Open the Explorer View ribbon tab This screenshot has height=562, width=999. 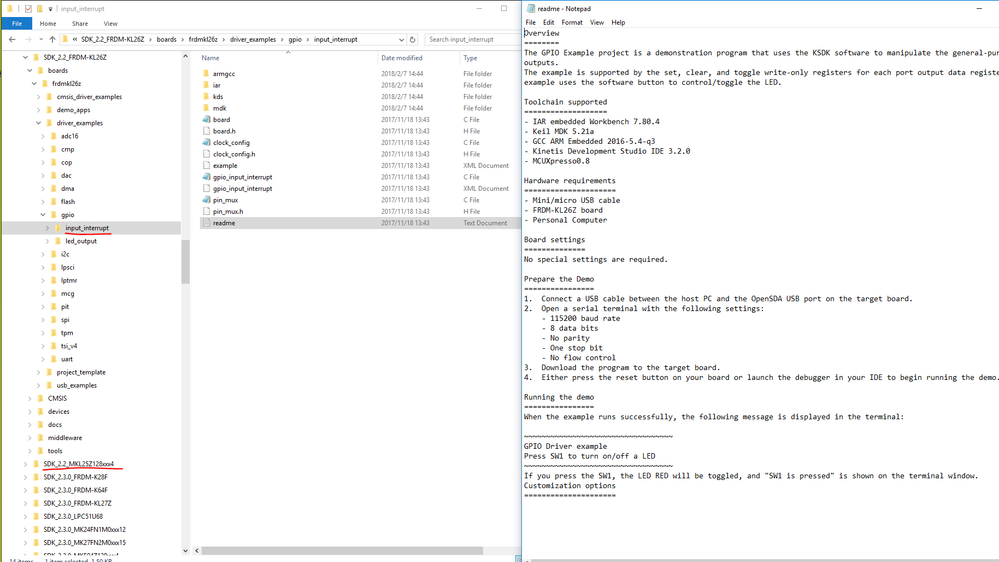tap(110, 24)
